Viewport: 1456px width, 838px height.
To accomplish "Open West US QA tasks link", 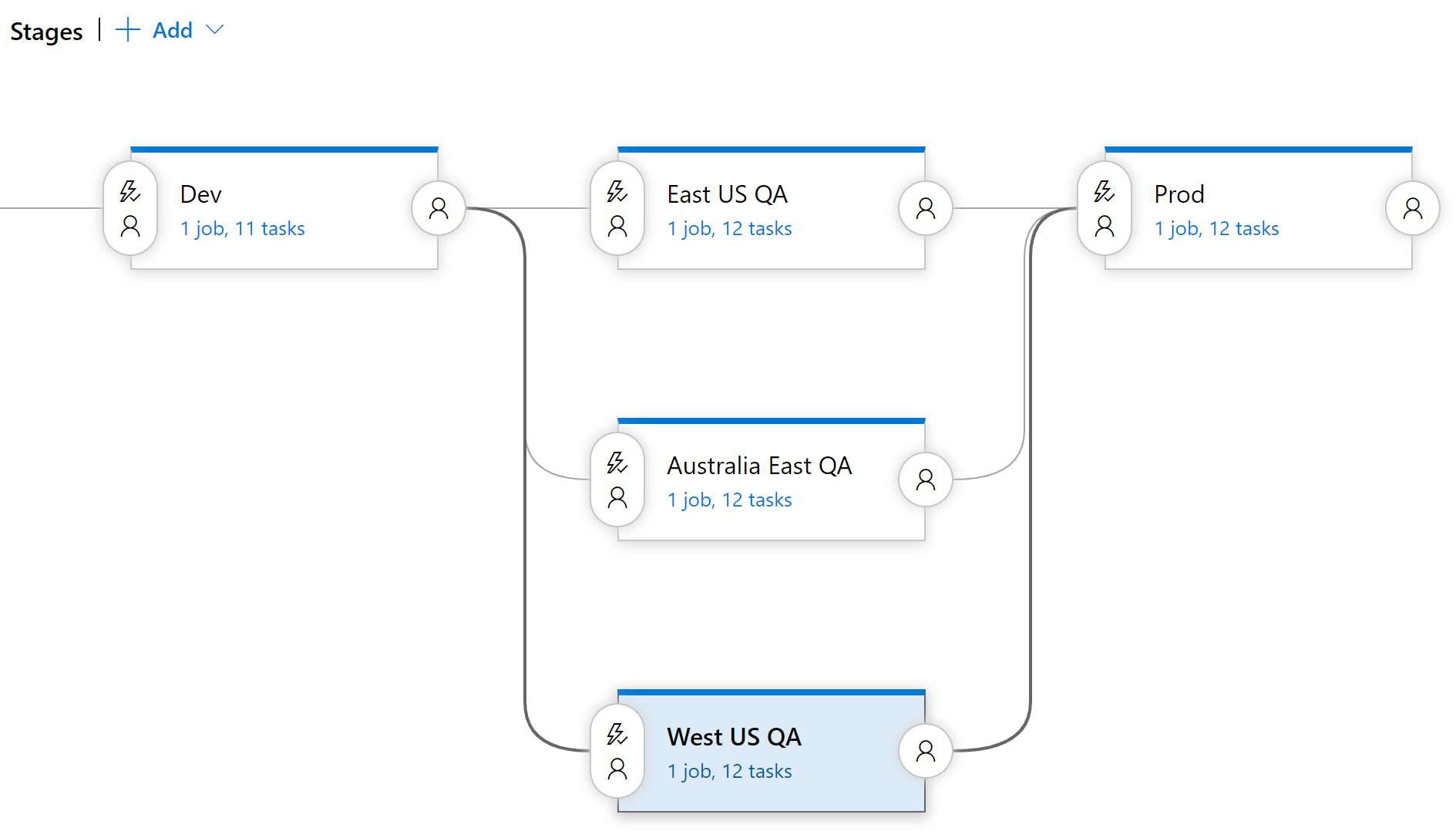I will pos(730,772).
